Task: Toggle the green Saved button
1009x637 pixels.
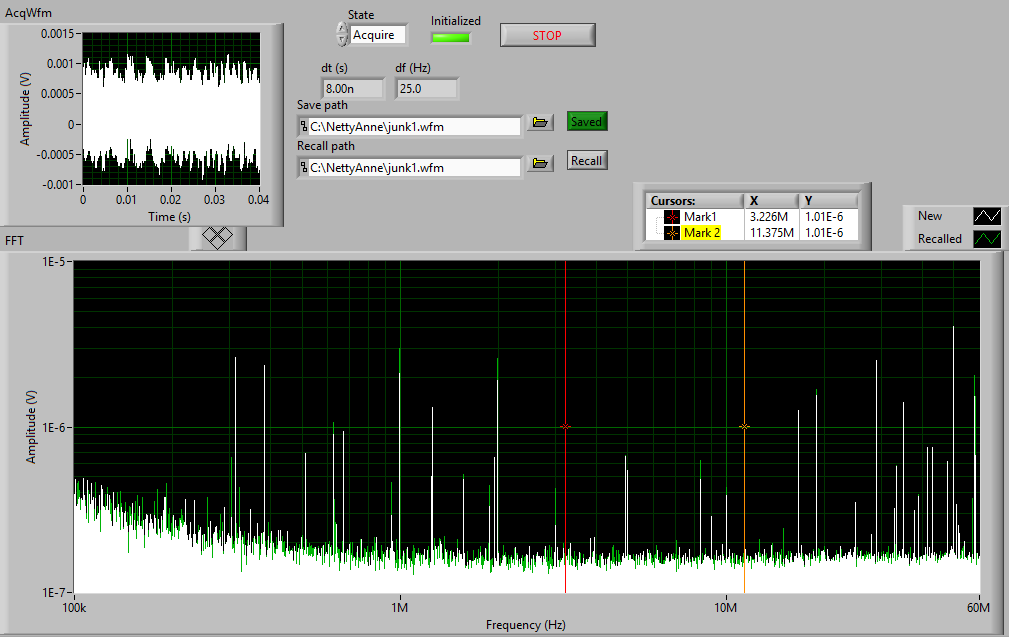Action: tap(587, 121)
